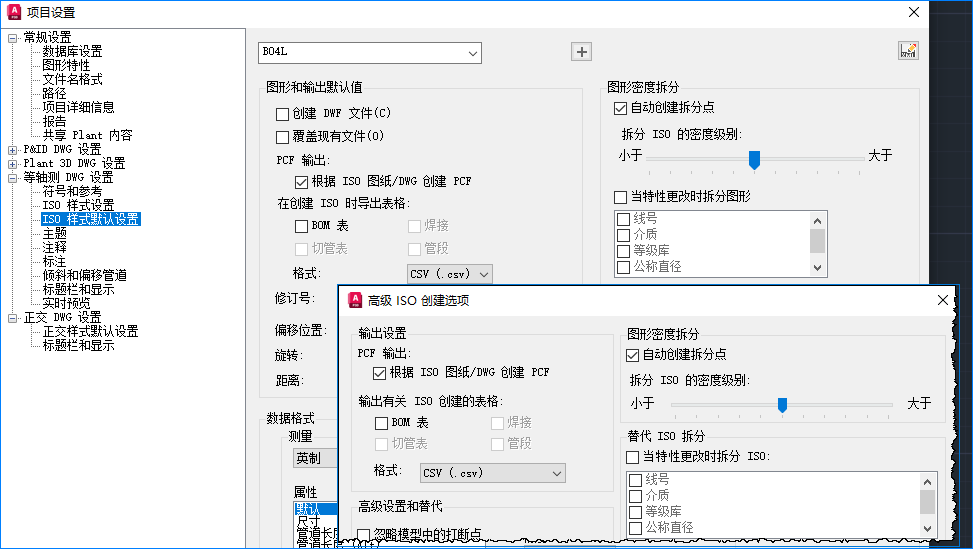This screenshot has width=973, height=549.
Task: Click the edit style icon at top right
Action: coord(908,51)
